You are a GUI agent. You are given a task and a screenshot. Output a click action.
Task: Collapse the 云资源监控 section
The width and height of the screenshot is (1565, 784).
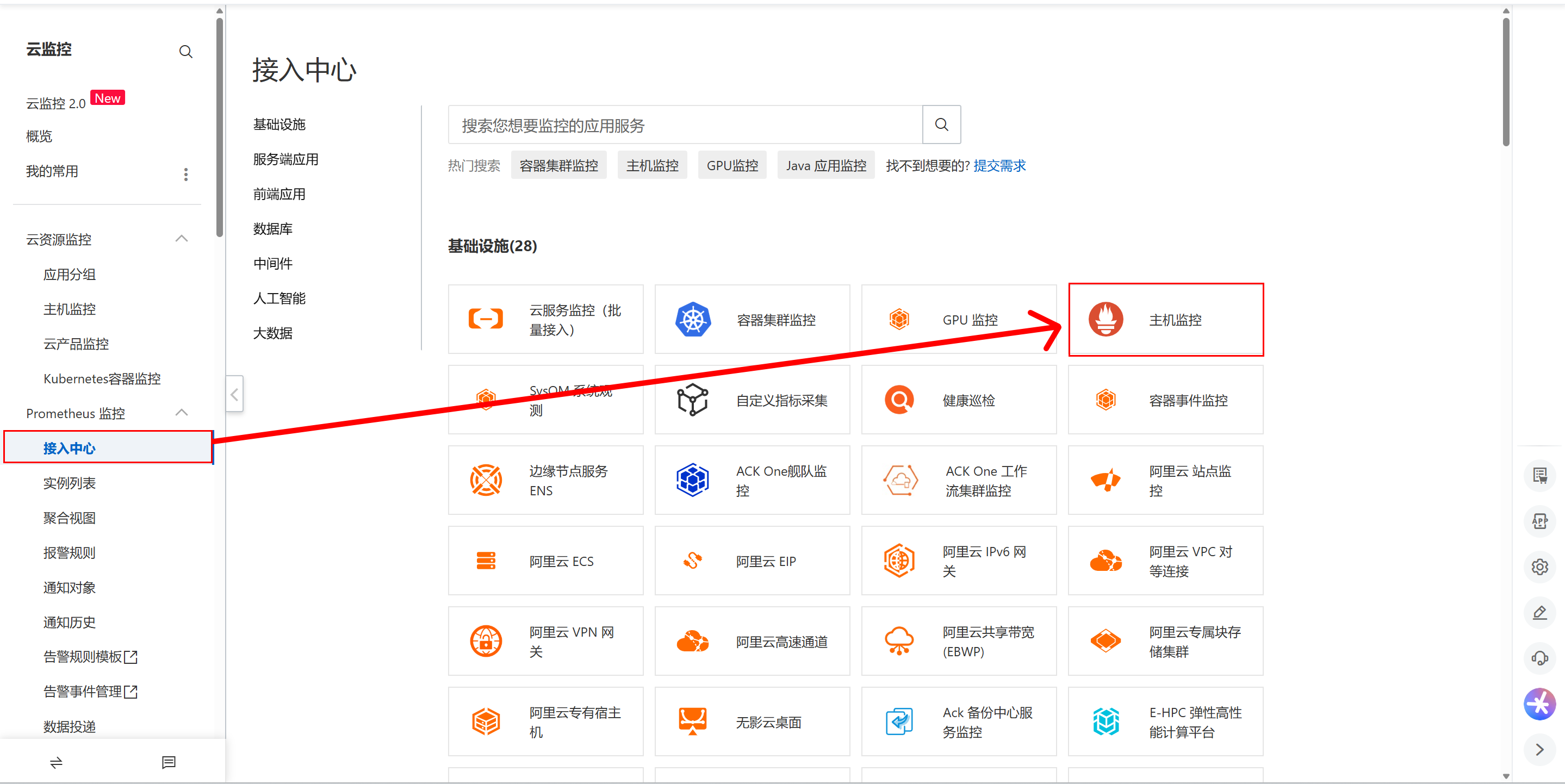(x=182, y=239)
